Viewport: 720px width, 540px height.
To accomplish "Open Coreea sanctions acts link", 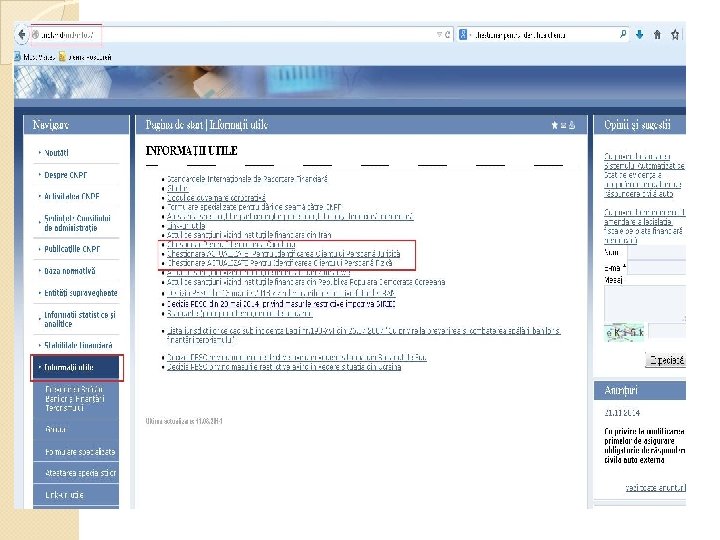I will 306,282.
